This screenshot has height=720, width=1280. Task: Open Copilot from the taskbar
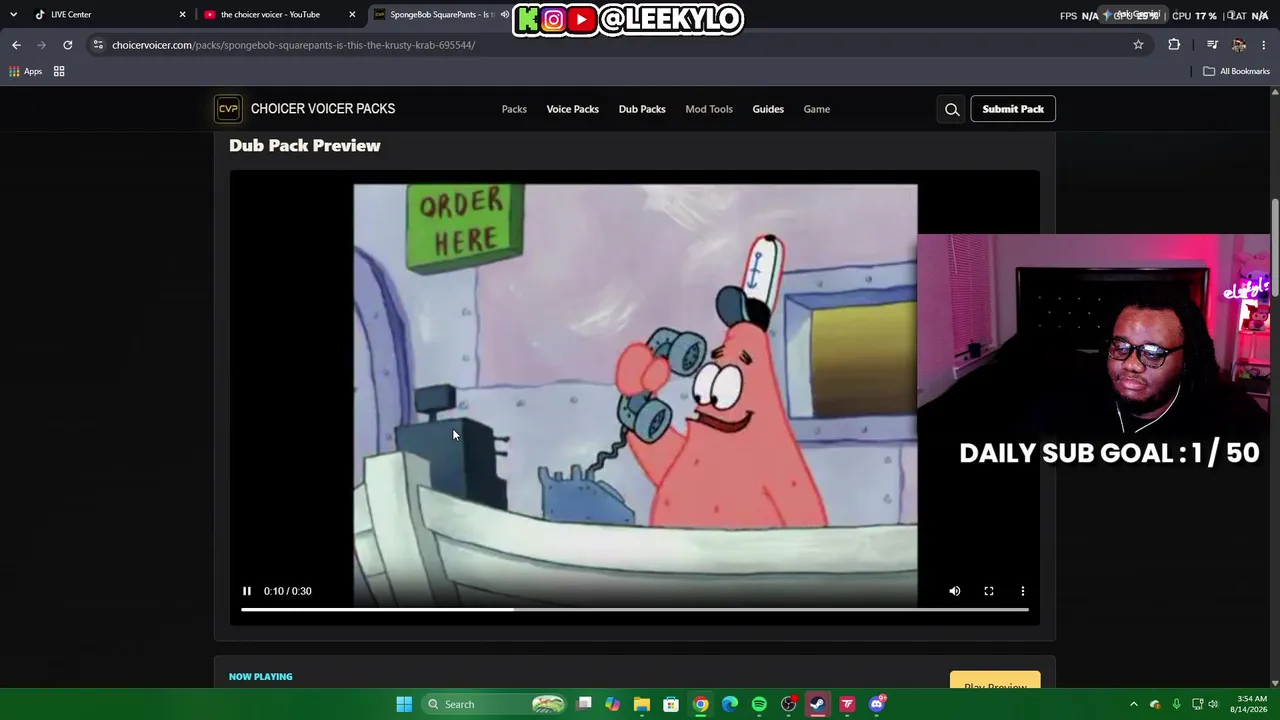[x=613, y=704]
